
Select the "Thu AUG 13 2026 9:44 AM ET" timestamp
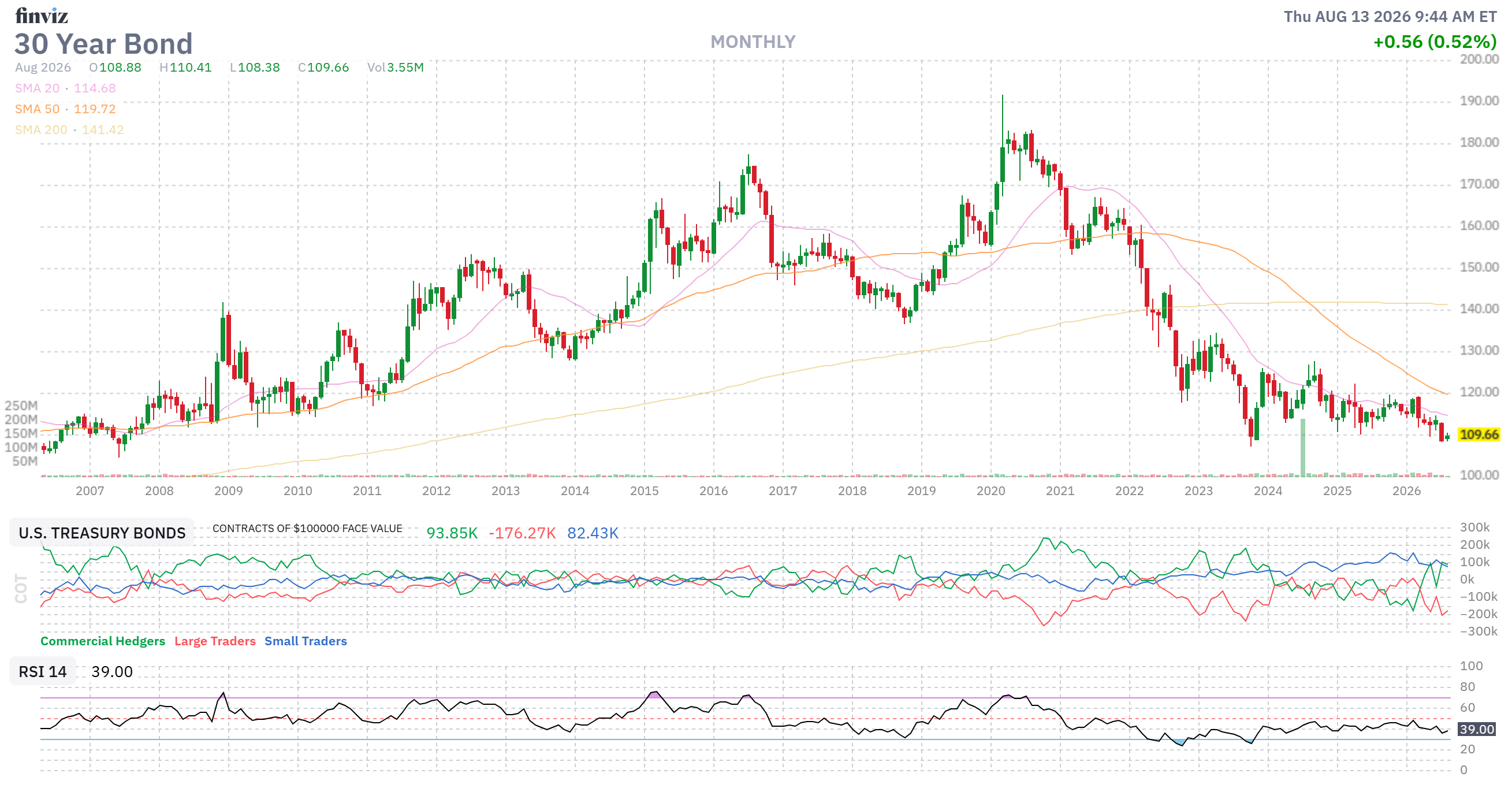(x=1390, y=16)
